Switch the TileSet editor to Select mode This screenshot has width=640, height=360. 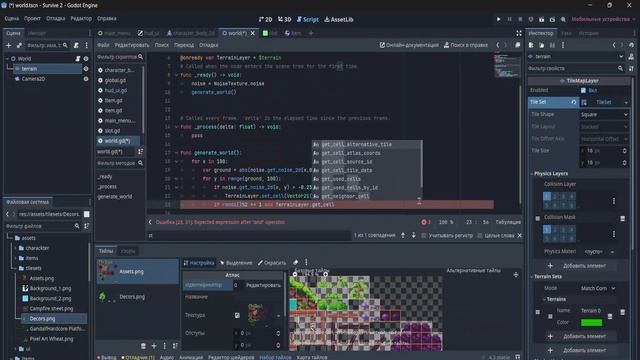236,263
